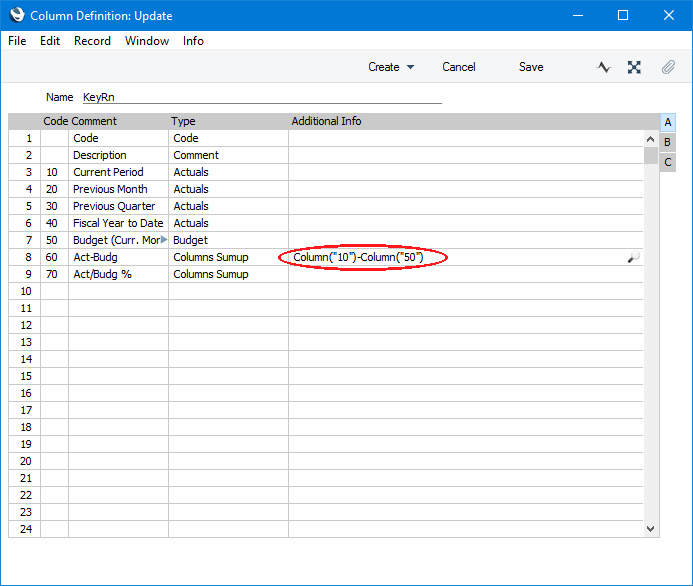This screenshot has width=693, height=586.
Task: Click the activity history waveform icon
Action: tap(603, 67)
